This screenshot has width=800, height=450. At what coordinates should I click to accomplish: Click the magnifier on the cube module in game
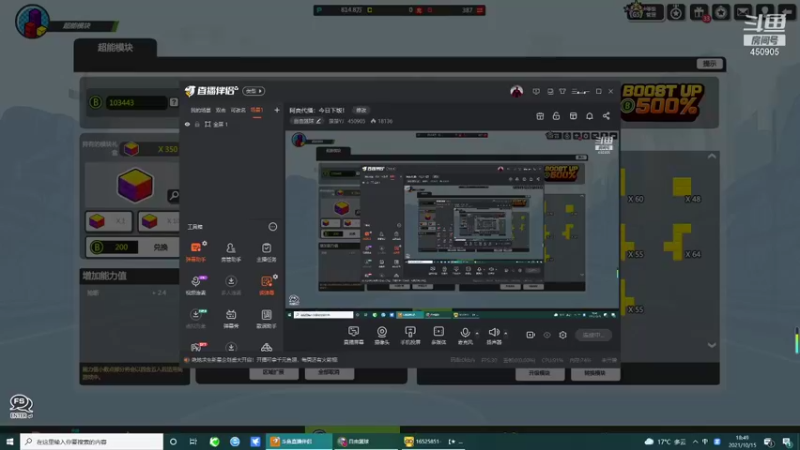click(x=173, y=195)
